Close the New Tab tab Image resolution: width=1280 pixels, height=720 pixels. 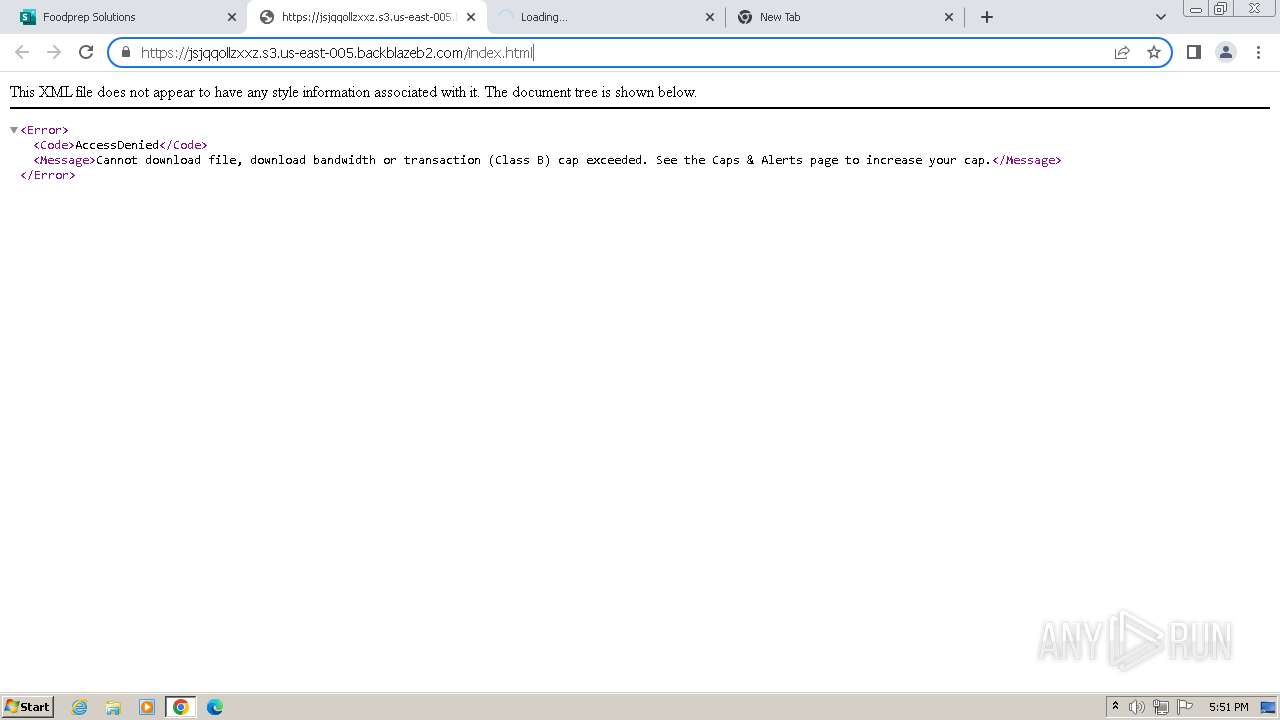point(949,17)
